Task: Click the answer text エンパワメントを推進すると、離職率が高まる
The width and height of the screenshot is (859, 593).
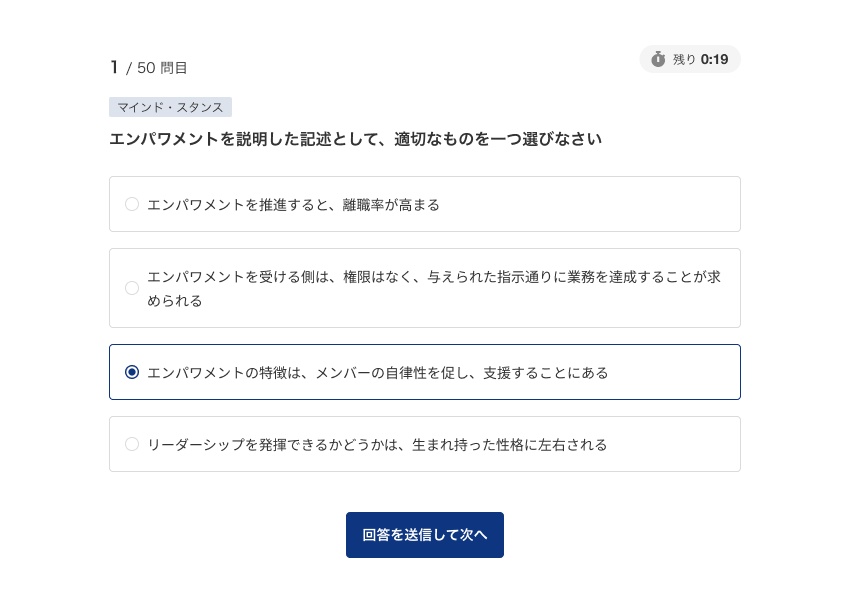Action: tap(293, 204)
